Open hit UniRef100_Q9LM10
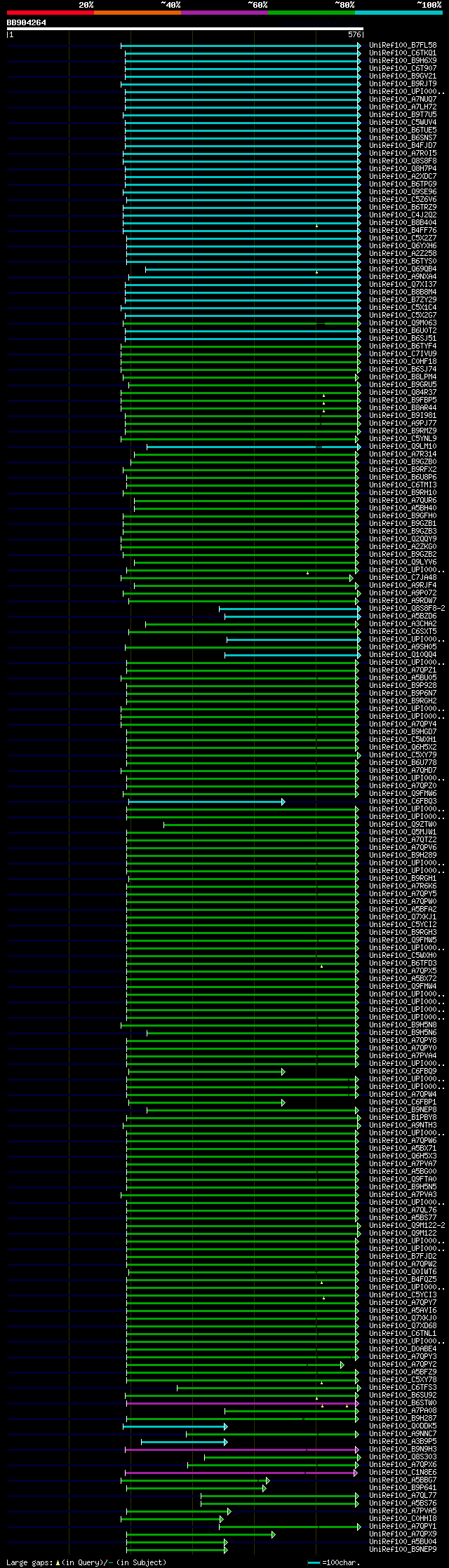 pos(403,447)
